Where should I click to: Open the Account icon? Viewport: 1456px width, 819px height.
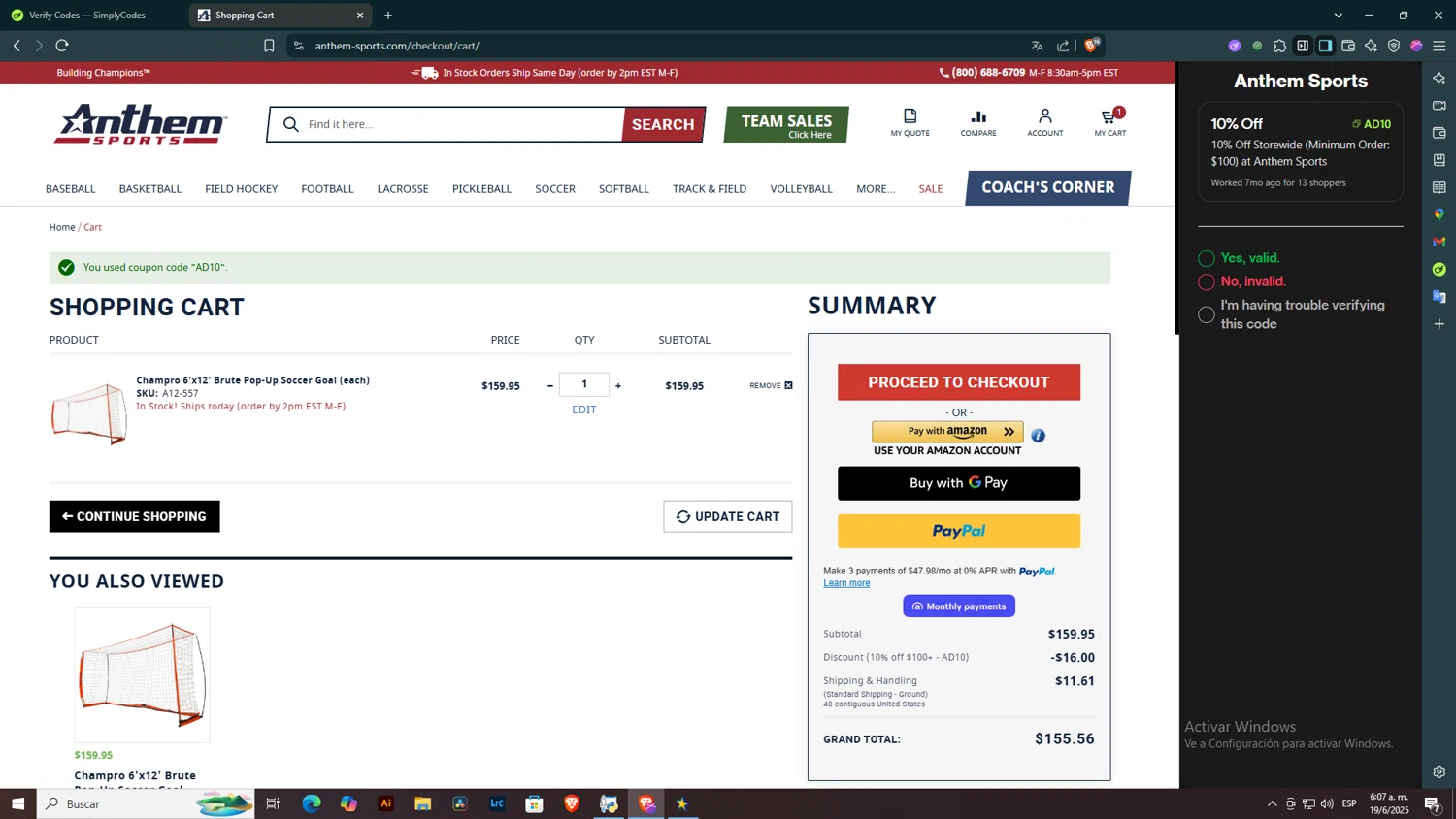pos(1045,122)
